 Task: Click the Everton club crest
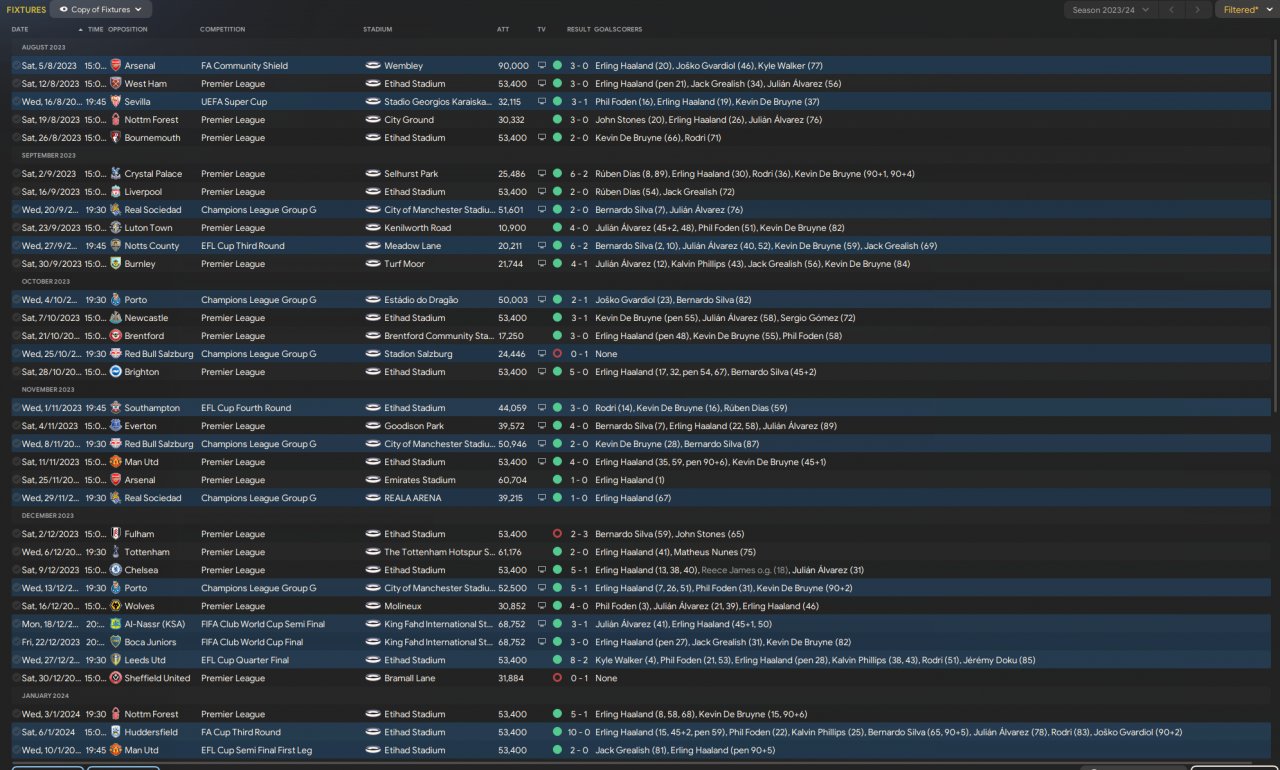click(116, 426)
